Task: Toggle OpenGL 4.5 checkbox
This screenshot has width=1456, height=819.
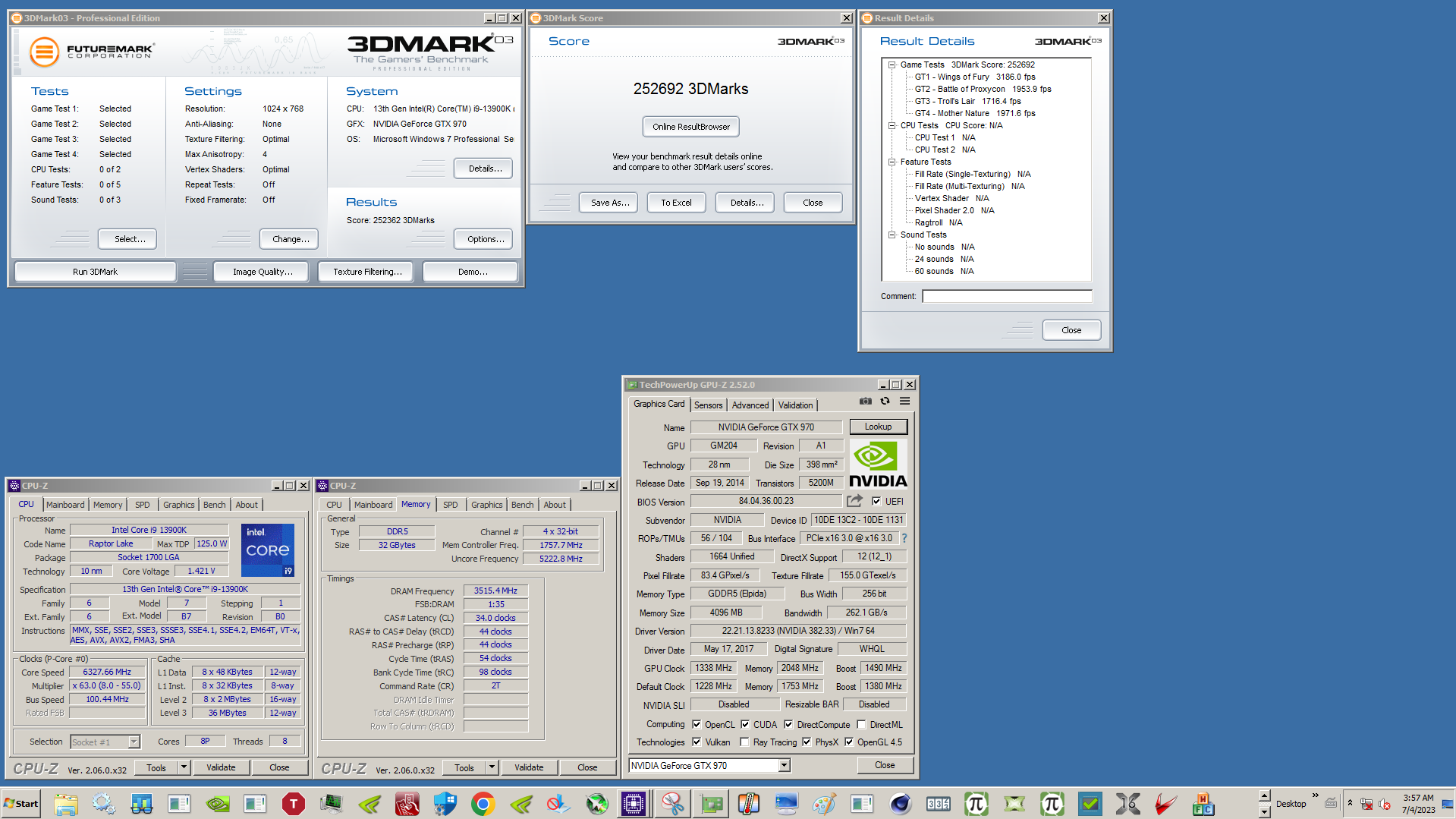Action: (x=849, y=742)
